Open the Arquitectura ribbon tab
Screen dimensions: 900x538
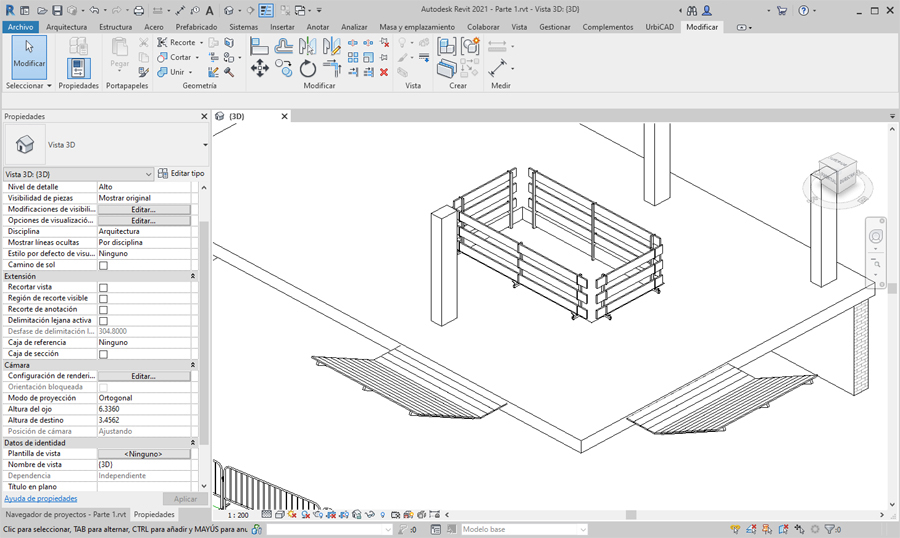[66, 27]
